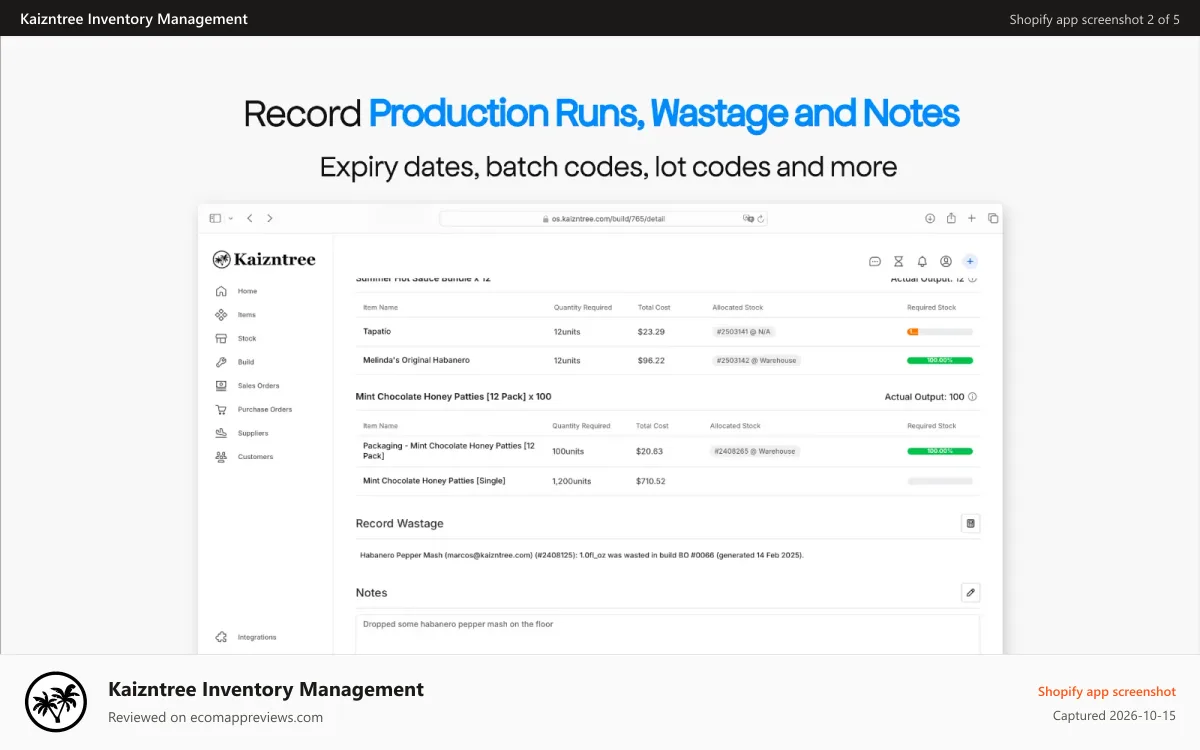Click the Record Wastage section heading

pos(399,523)
